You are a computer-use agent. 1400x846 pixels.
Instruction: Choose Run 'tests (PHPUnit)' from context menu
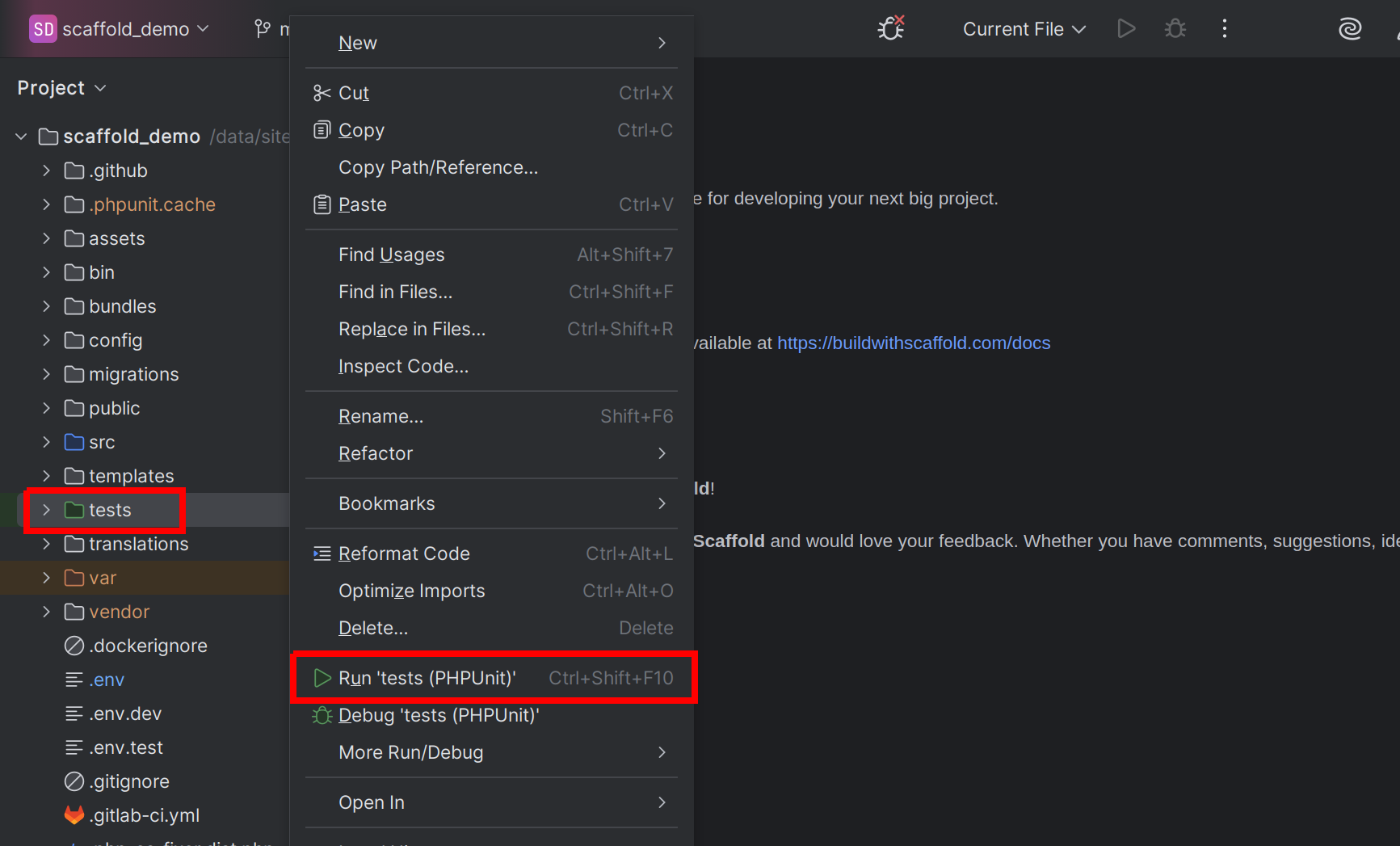click(427, 678)
